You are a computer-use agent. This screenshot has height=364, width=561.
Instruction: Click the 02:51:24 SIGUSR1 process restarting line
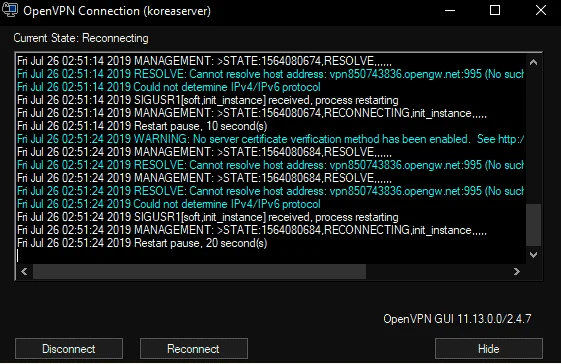(208, 217)
